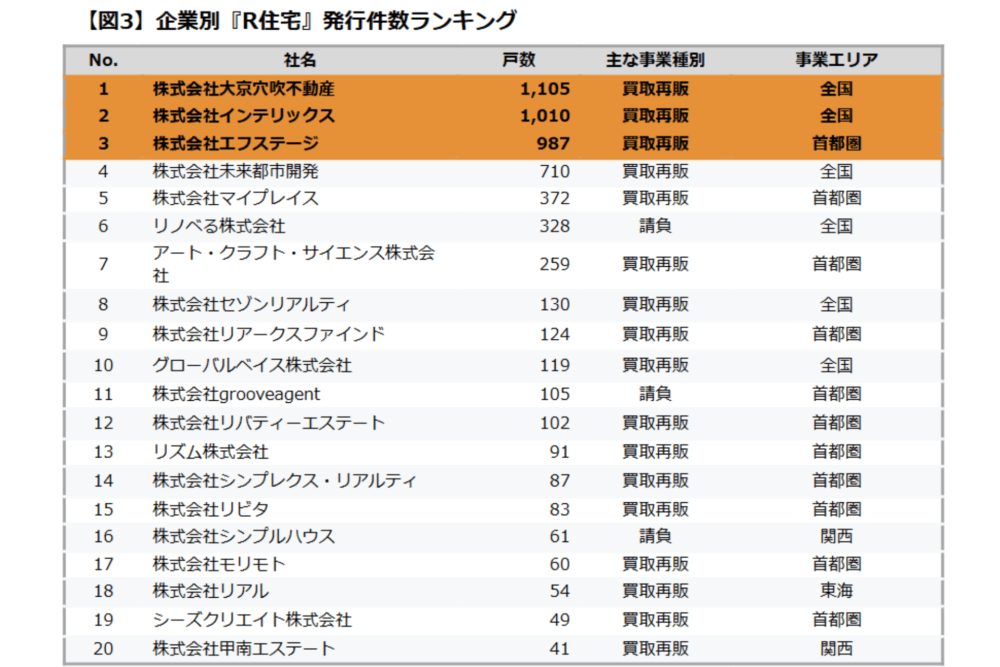
Task: Click the value 1,010
Action: [x=545, y=115]
